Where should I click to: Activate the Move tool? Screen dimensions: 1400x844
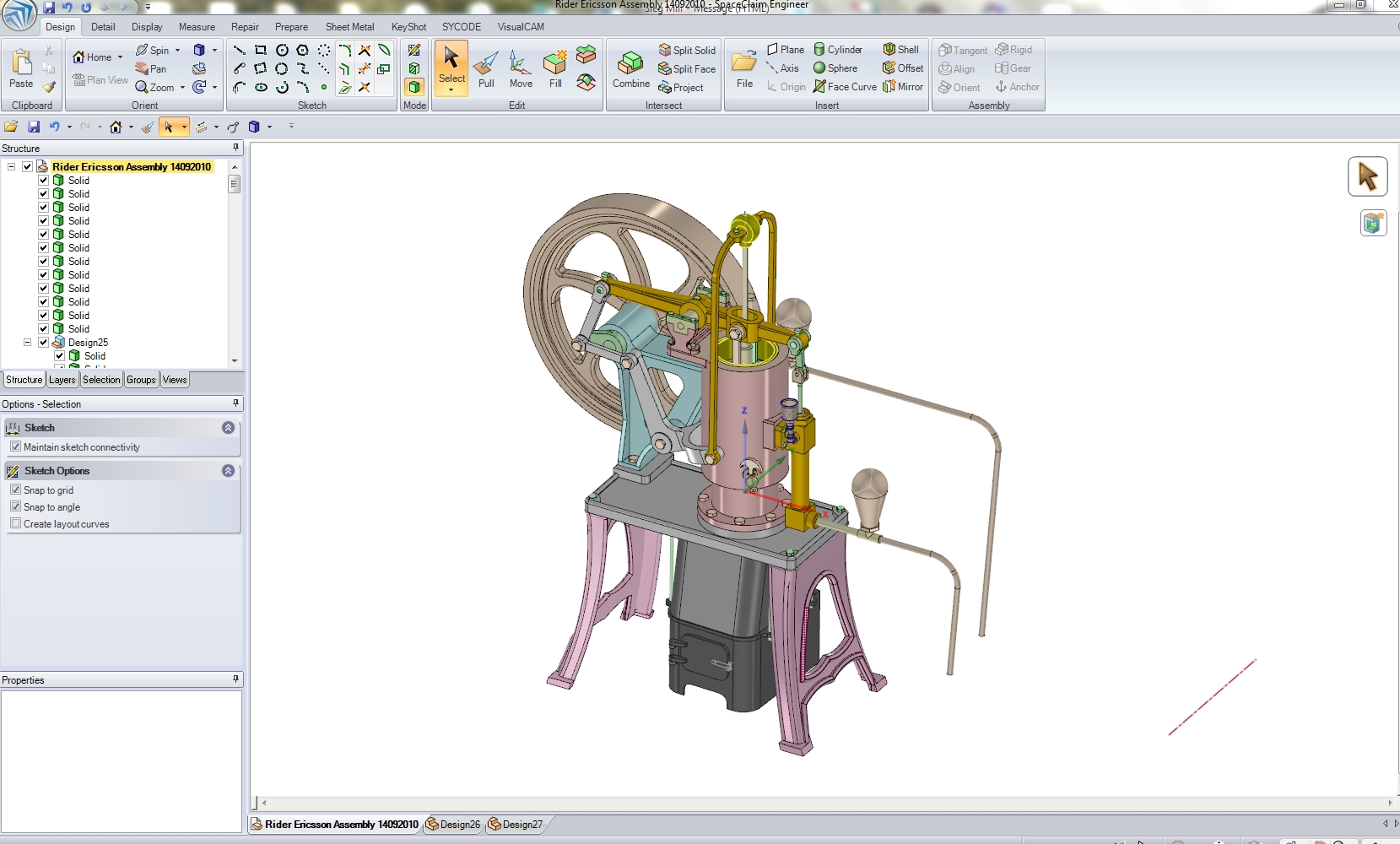[x=521, y=69]
